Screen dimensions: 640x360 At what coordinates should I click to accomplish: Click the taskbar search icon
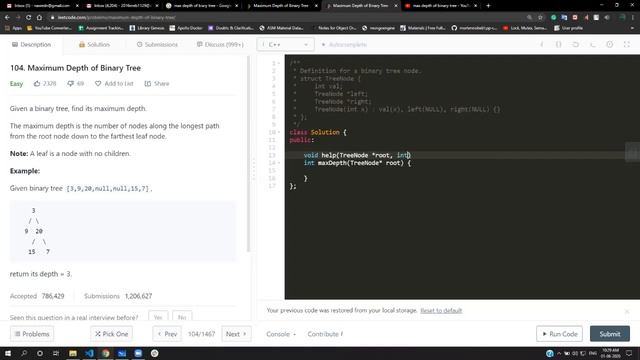pos(24,353)
